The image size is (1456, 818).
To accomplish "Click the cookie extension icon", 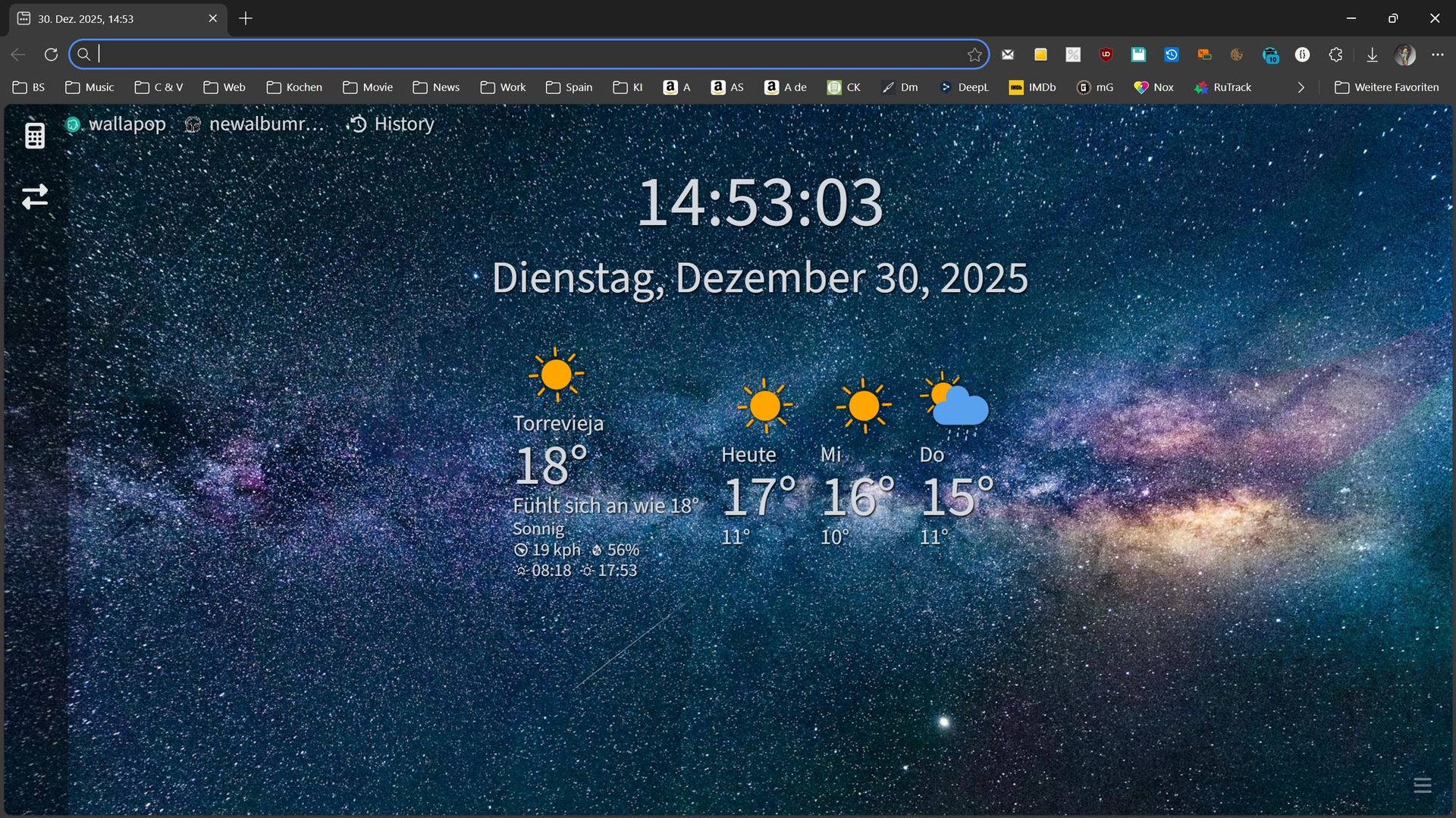I will (1237, 55).
